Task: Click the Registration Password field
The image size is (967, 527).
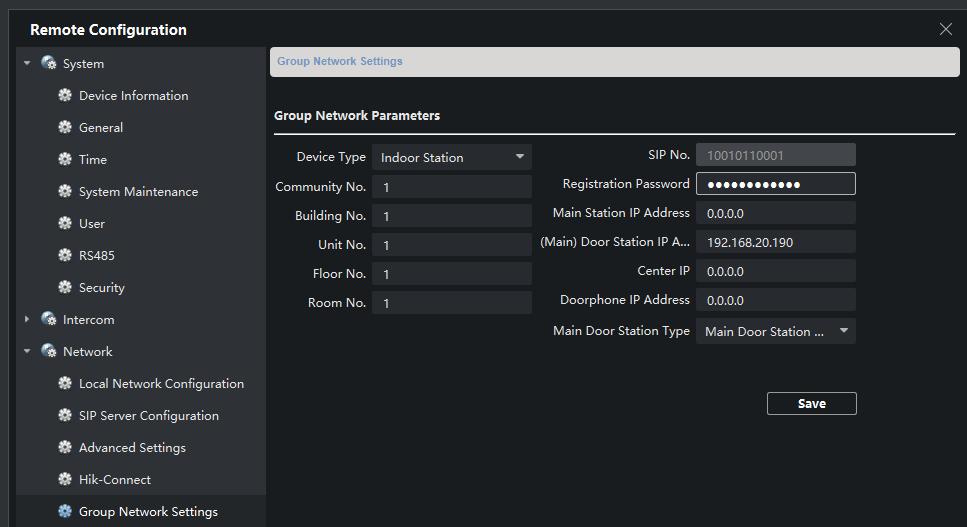Action: [775, 184]
